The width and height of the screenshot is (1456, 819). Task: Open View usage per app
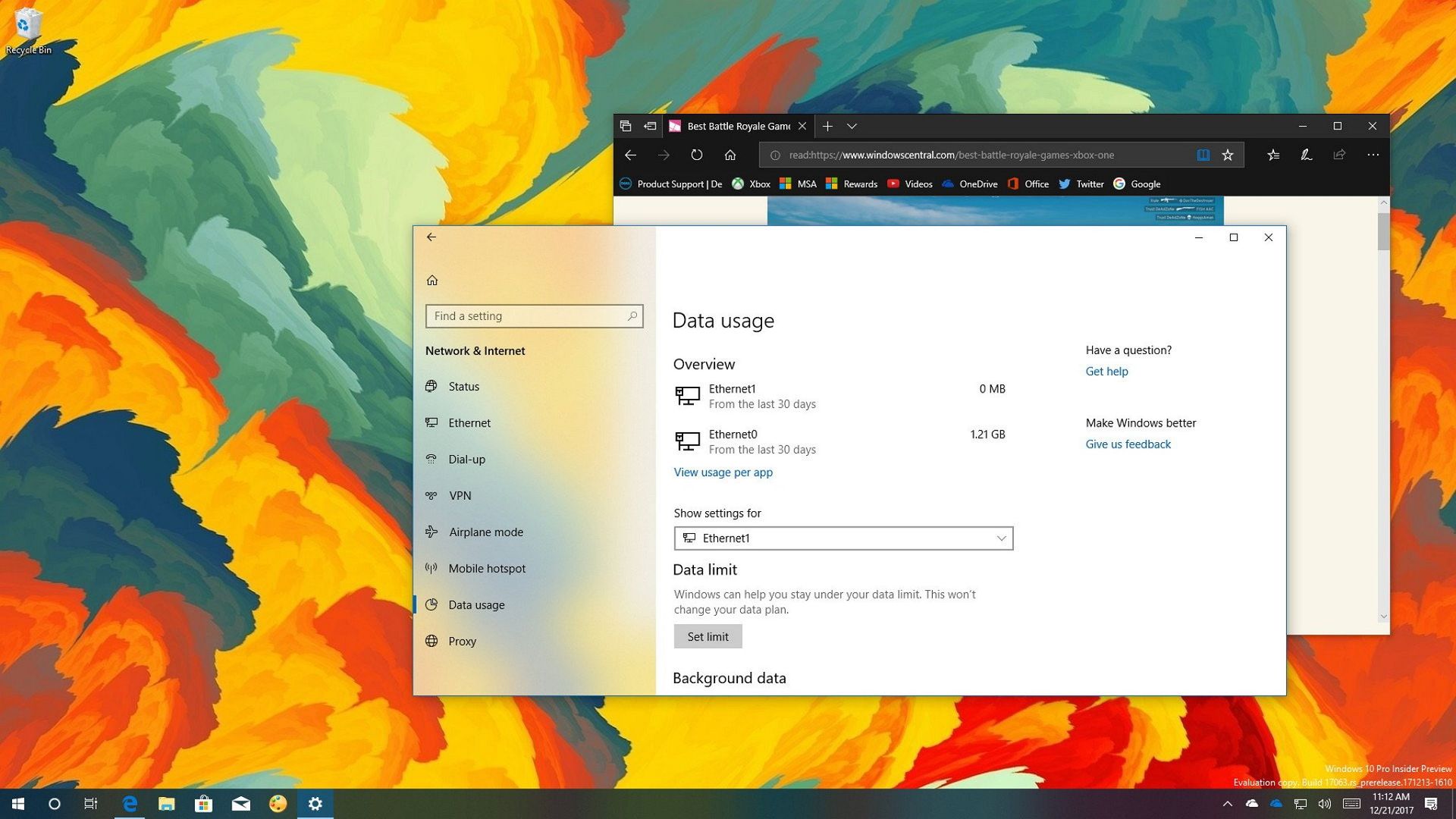(722, 472)
